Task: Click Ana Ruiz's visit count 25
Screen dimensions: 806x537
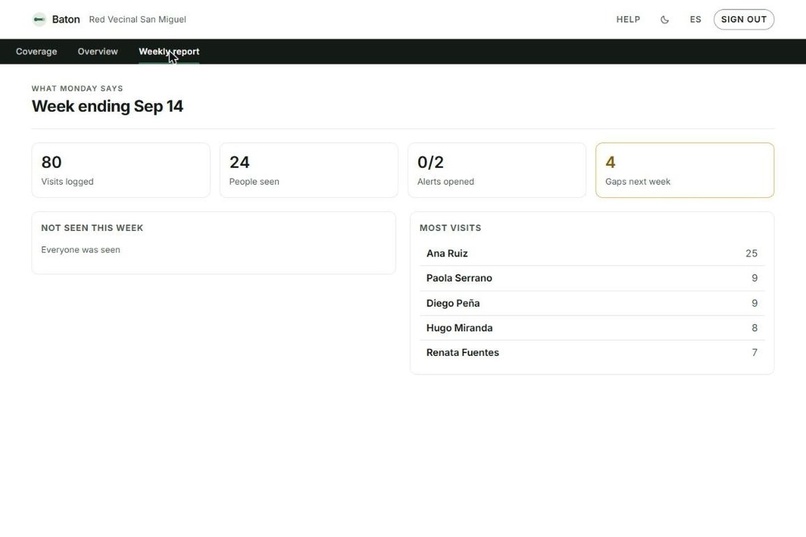Action: click(751, 253)
